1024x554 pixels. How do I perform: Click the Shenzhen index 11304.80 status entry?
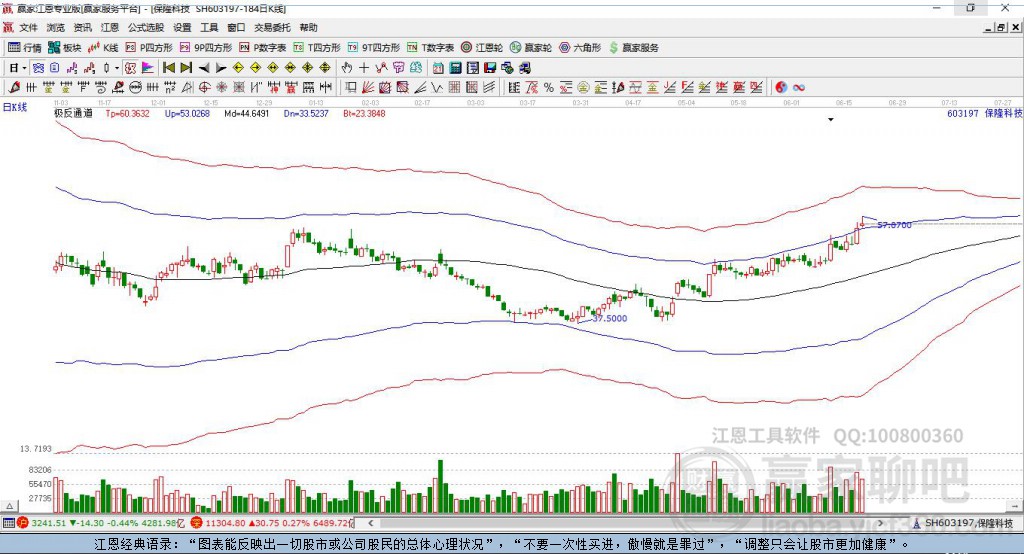[273, 523]
